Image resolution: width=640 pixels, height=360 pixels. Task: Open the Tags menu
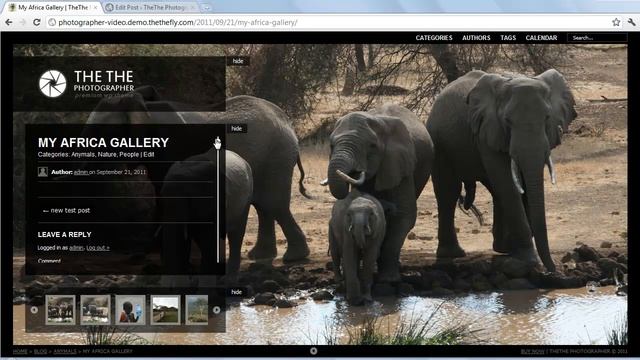508,38
